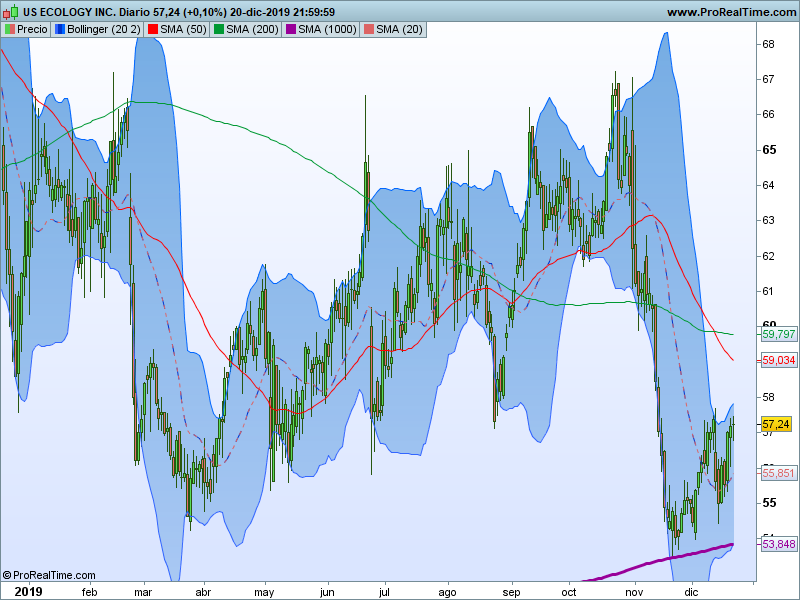Click the abr label on the time axis
Image resolution: width=800 pixels, height=600 pixels.
click(203, 592)
